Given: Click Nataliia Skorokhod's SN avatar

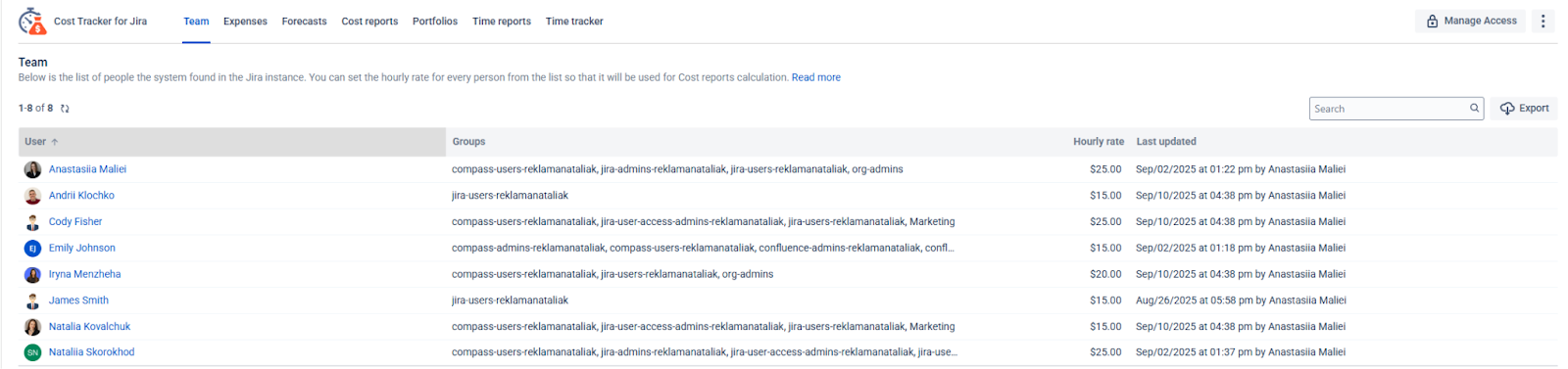Looking at the screenshot, I should pyautogui.click(x=32, y=352).
